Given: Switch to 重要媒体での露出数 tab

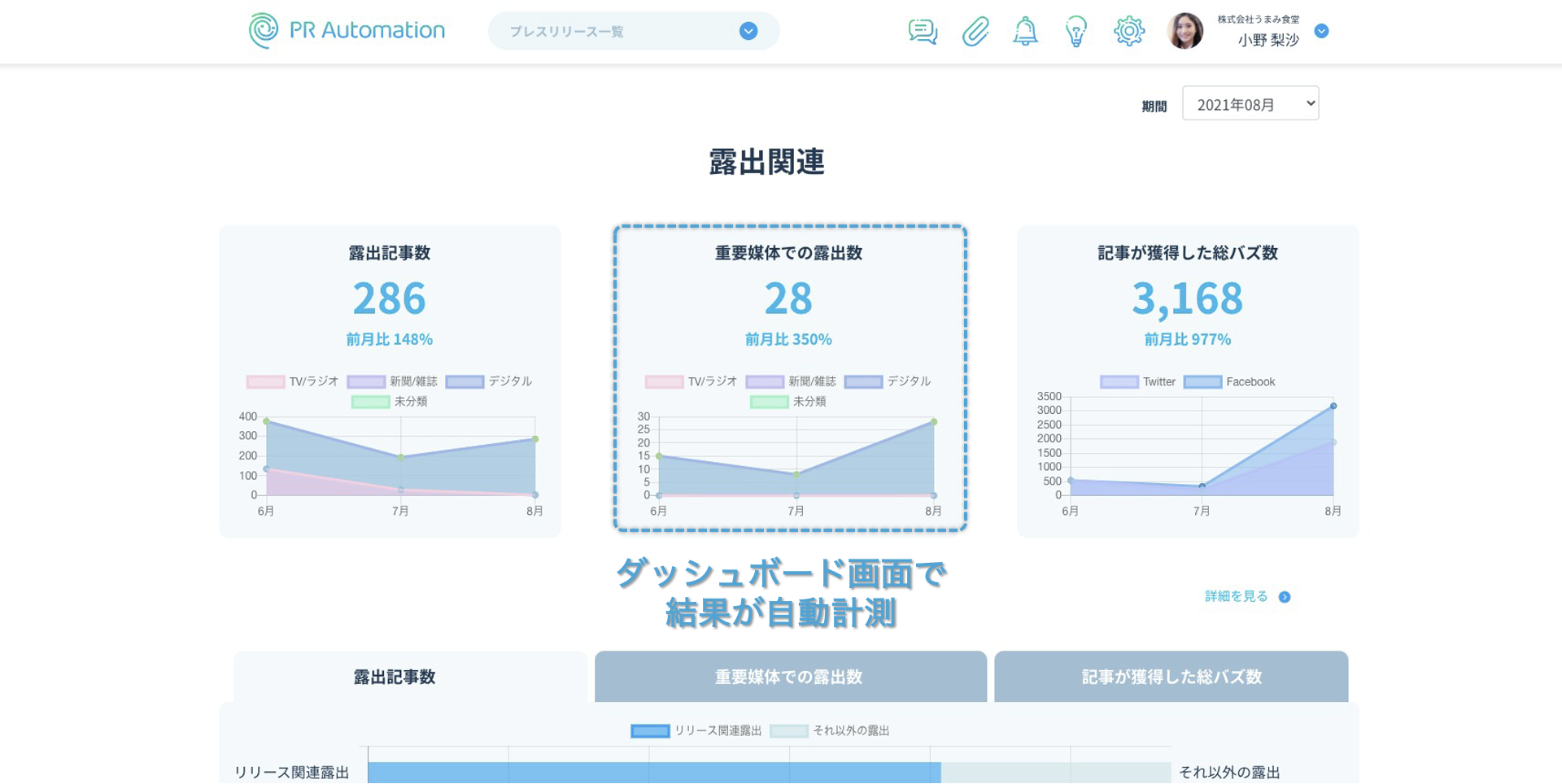Looking at the screenshot, I should click(x=790, y=677).
